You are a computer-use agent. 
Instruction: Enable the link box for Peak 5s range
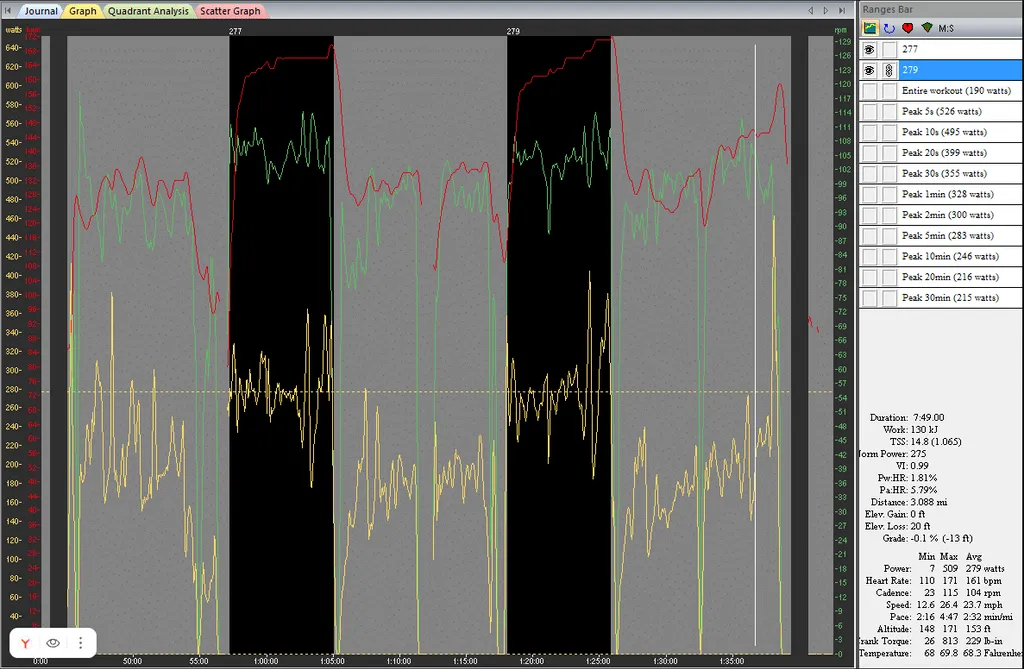coord(889,112)
